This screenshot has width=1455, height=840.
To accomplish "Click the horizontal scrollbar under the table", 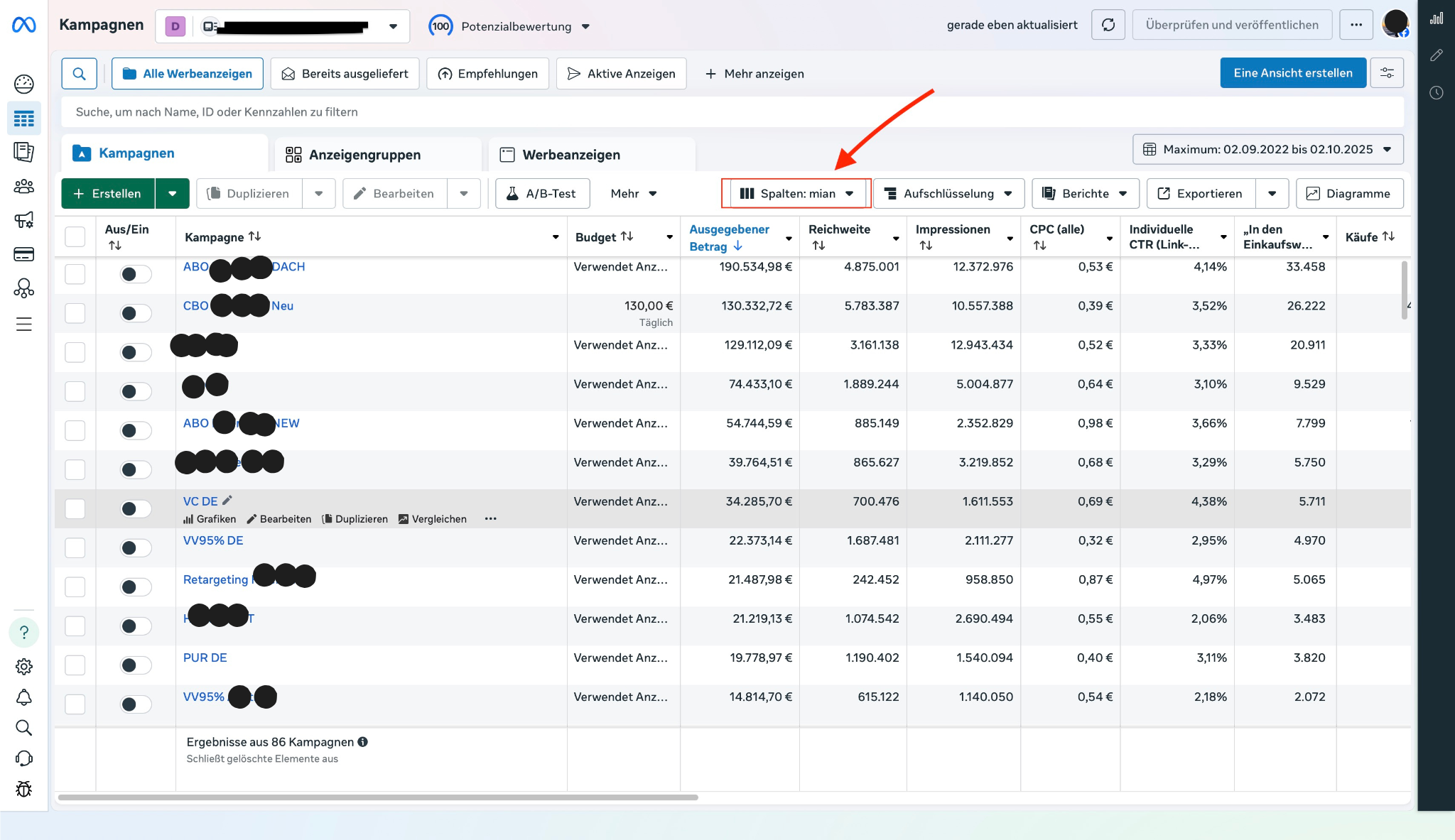I will point(378,797).
